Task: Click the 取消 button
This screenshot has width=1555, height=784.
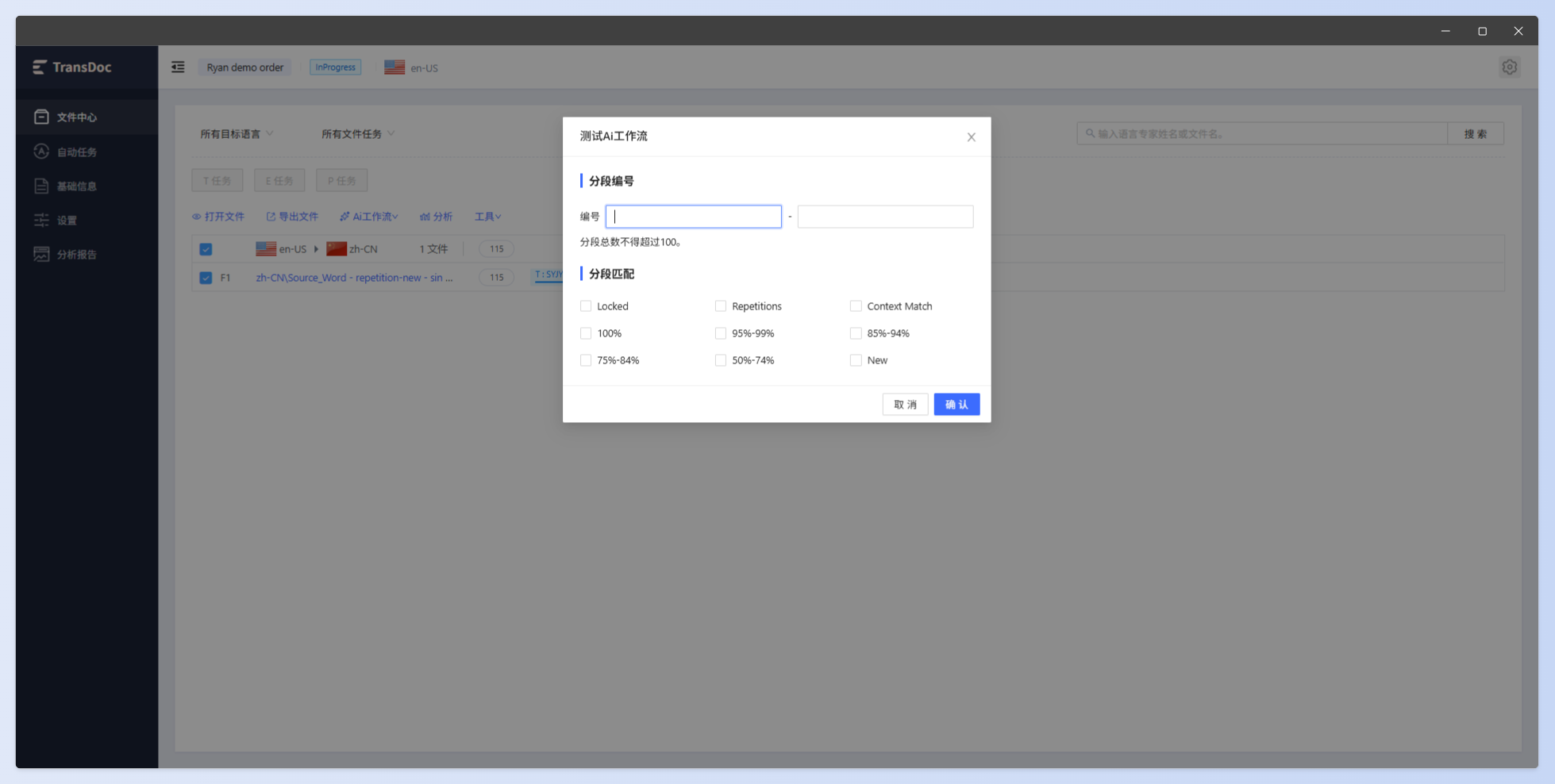Action: click(905, 405)
